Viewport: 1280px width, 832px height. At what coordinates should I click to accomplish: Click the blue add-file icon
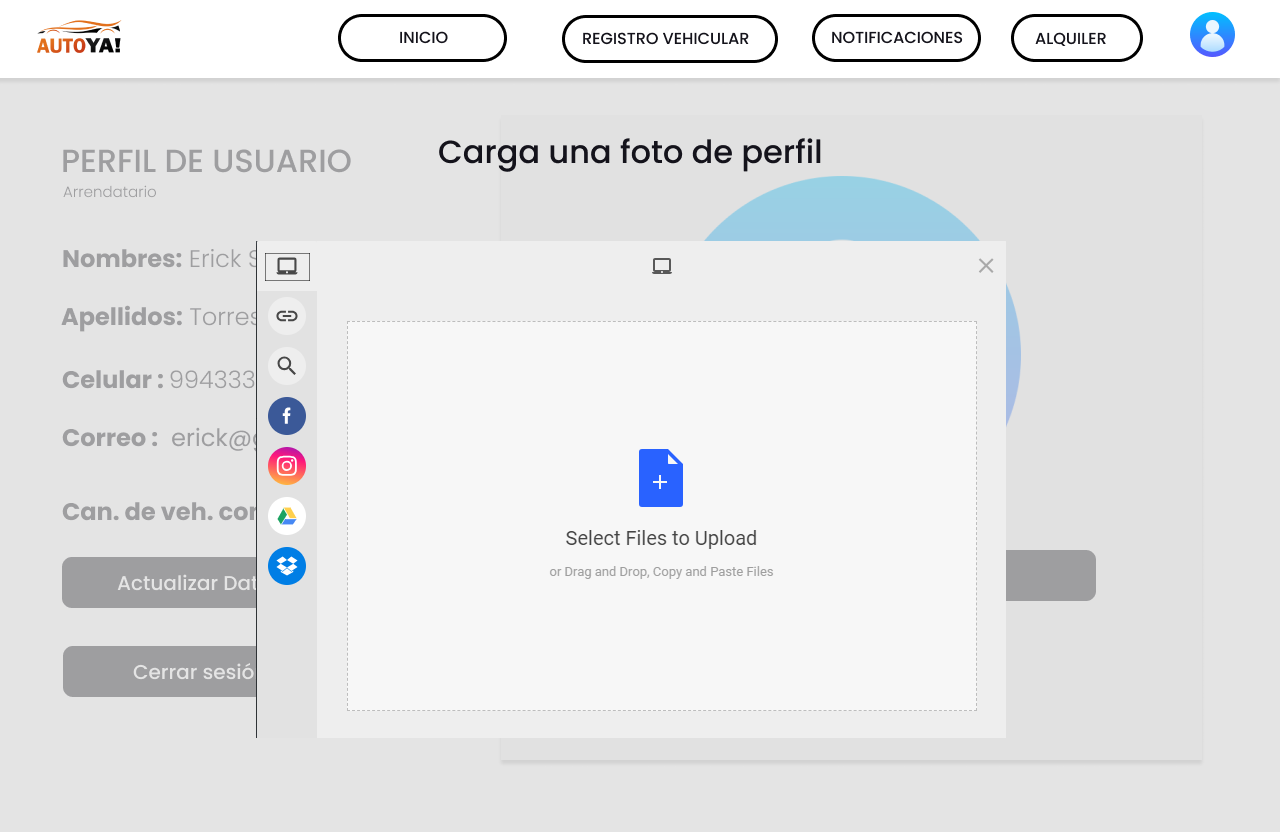(661, 478)
